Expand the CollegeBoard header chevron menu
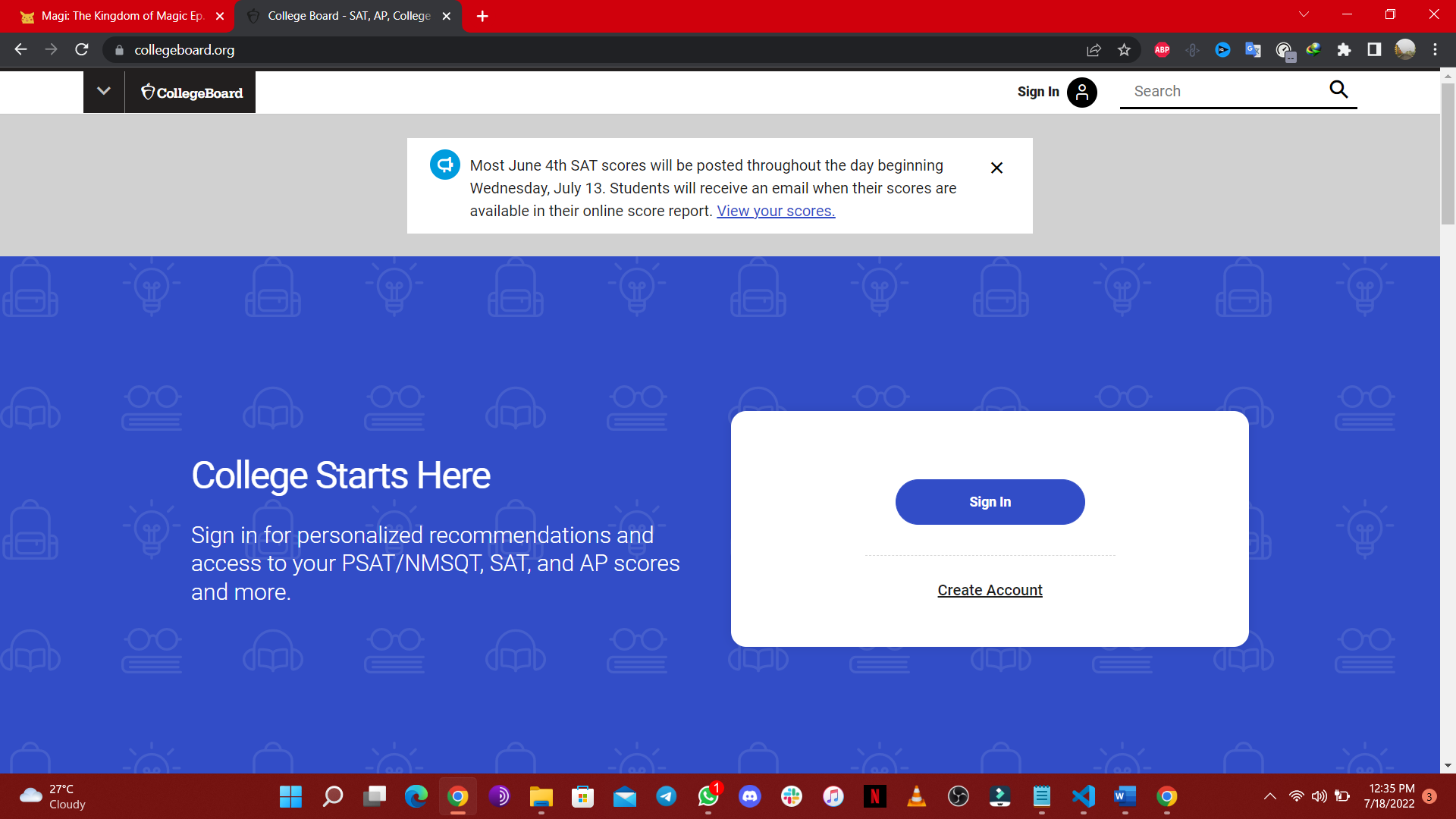1456x819 pixels. (104, 92)
